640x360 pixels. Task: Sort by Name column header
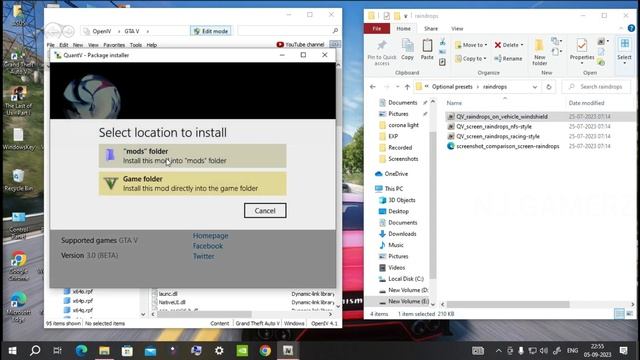coord(454,103)
